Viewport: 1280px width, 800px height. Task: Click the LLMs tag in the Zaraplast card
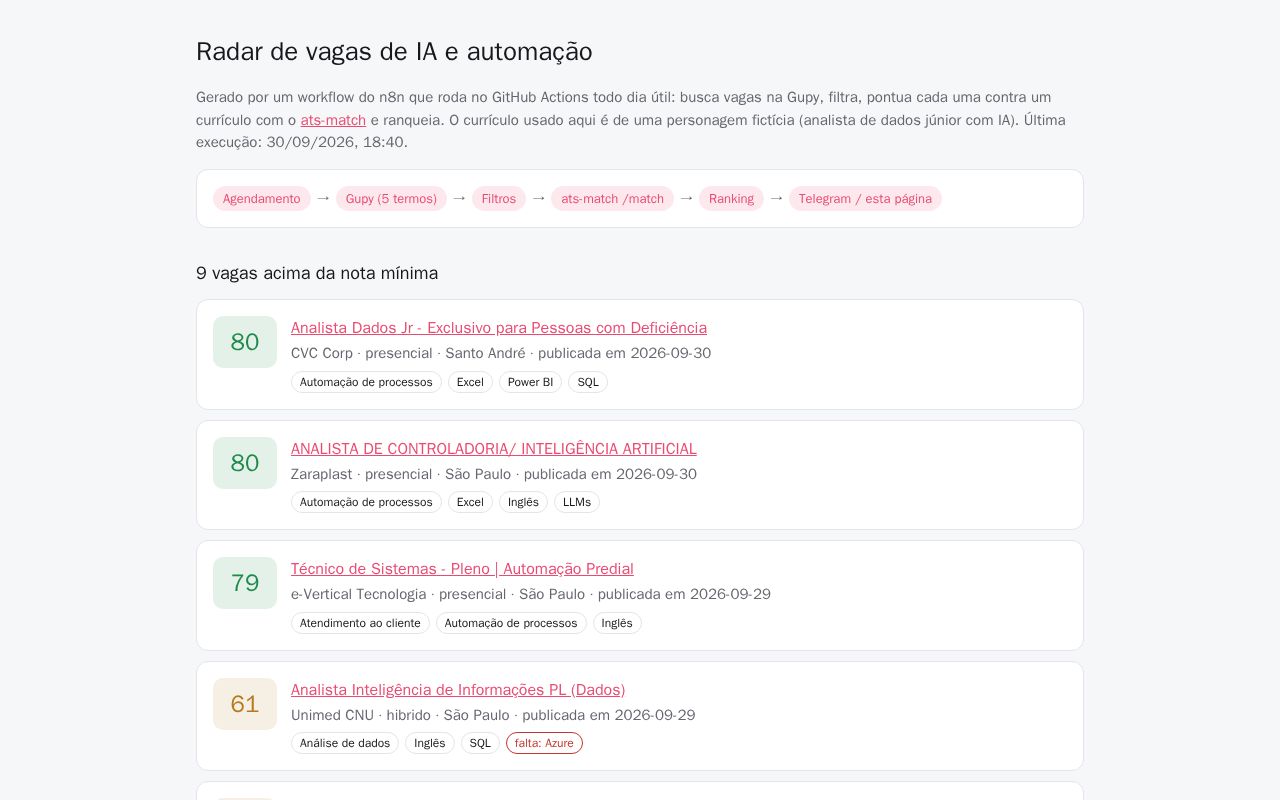577,502
